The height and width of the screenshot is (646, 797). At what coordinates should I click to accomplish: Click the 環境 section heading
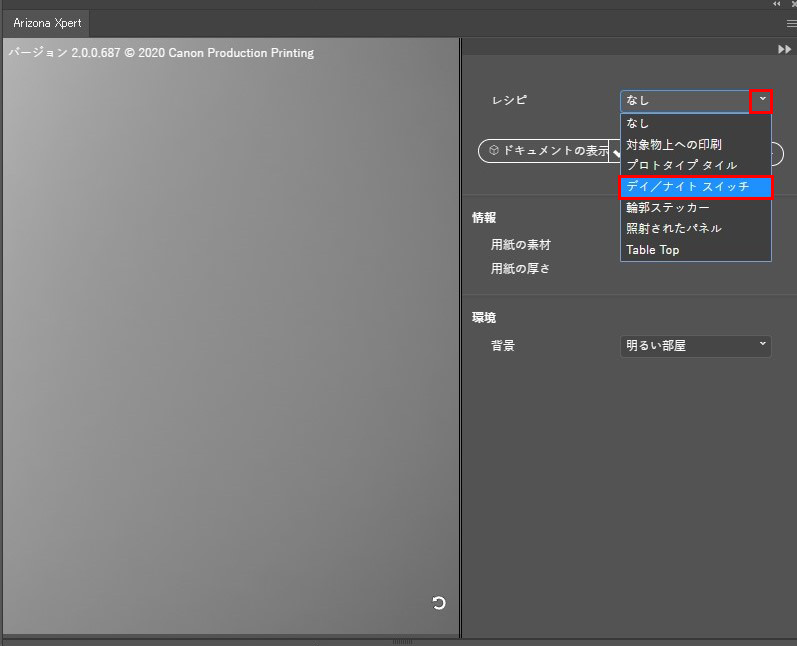click(x=484, y=318)
